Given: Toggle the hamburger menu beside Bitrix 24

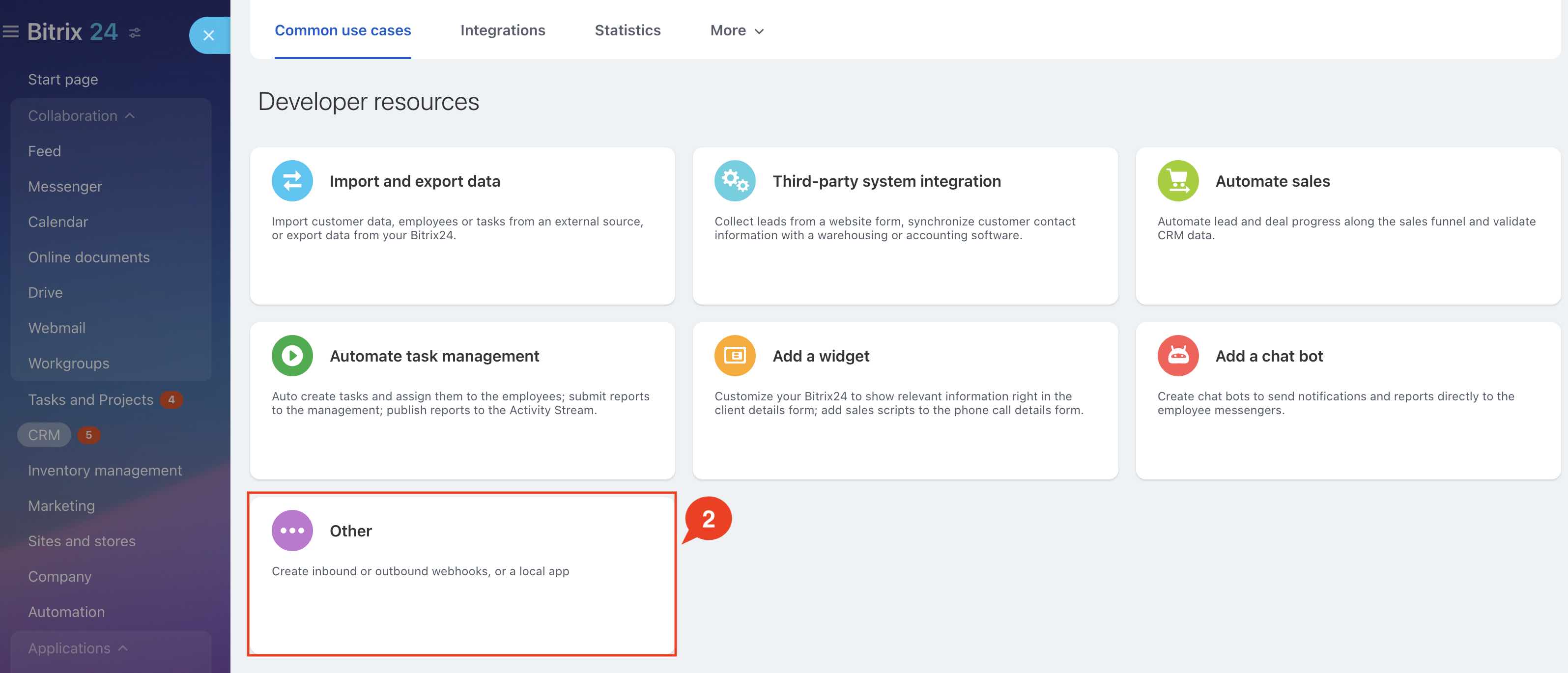Looking at the screenshot, I should pyautogui.click(x=10, y=31).
